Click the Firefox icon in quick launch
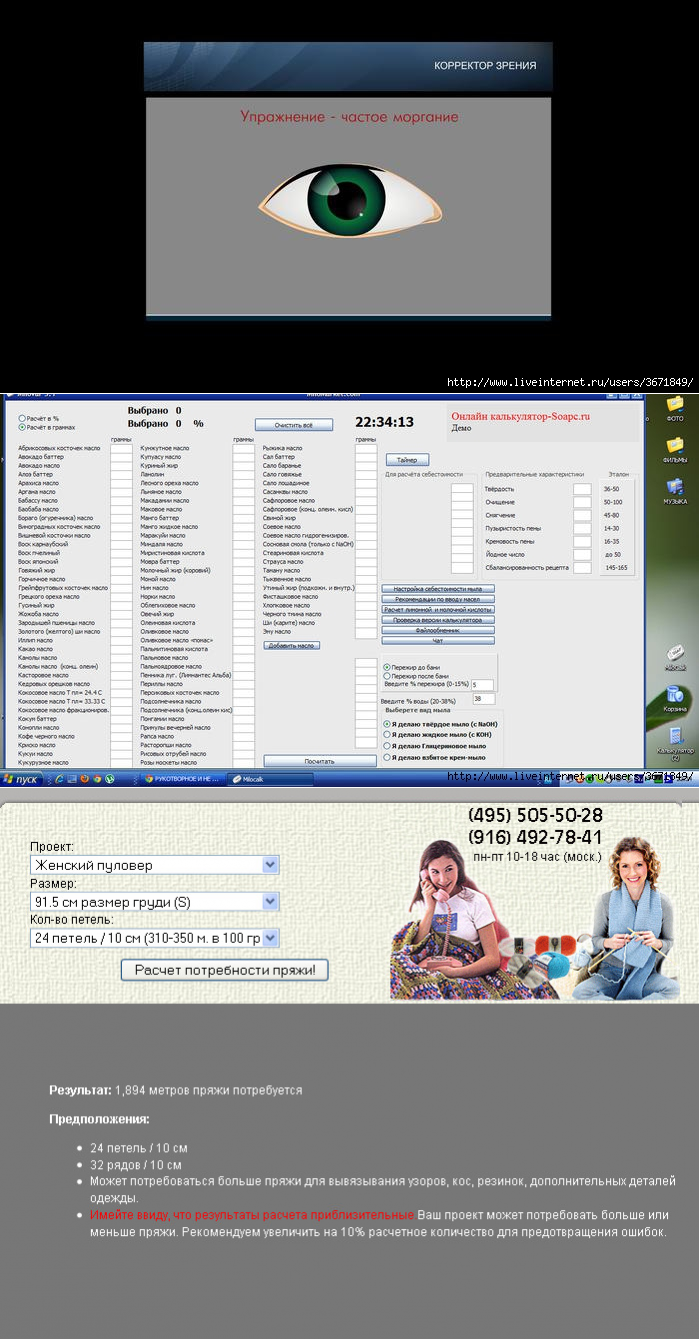 tap(84, 778)
